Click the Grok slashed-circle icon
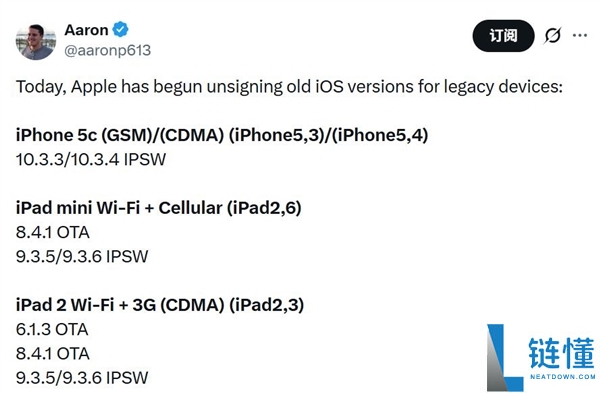600x393 pixels. 553,36
